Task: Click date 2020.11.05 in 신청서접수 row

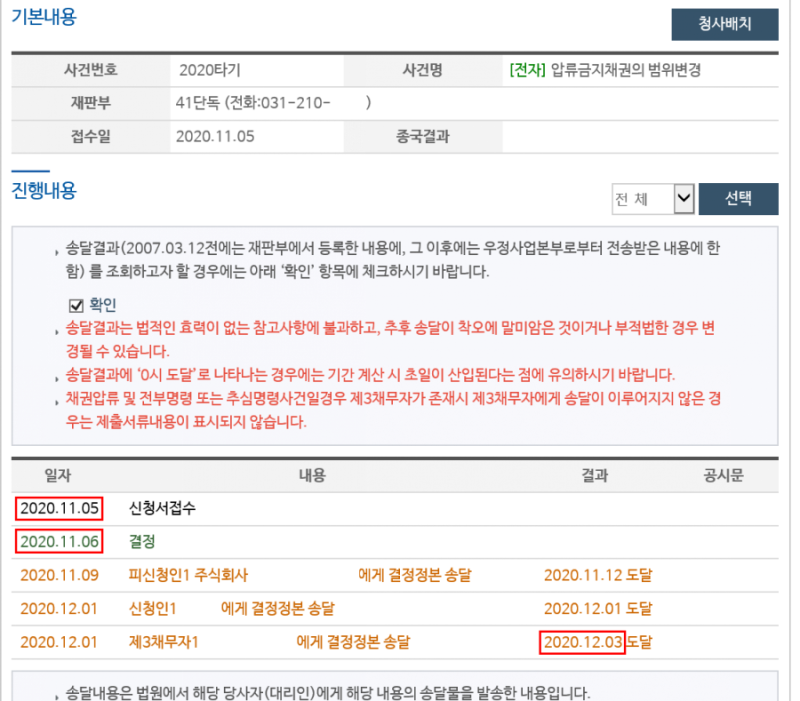Action: point(59,508)
